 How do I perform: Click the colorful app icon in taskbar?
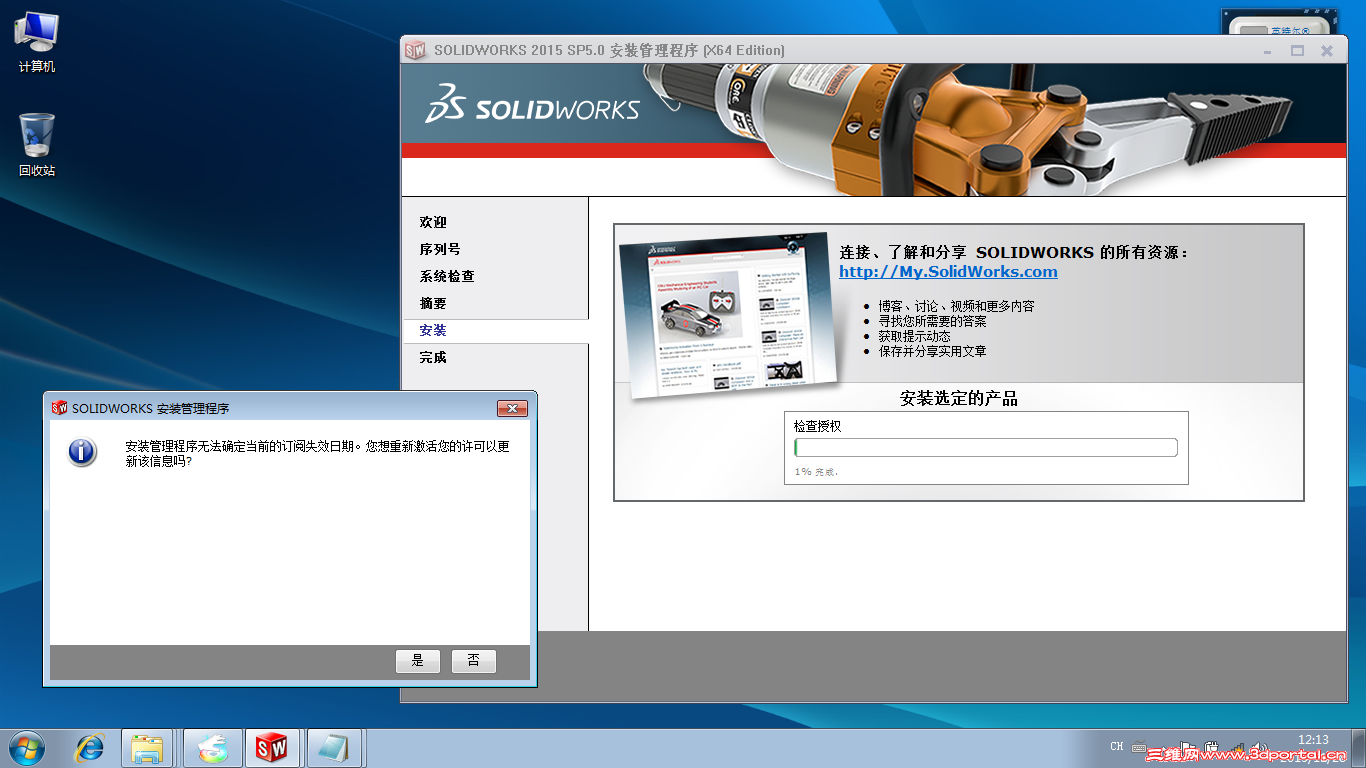212,748
